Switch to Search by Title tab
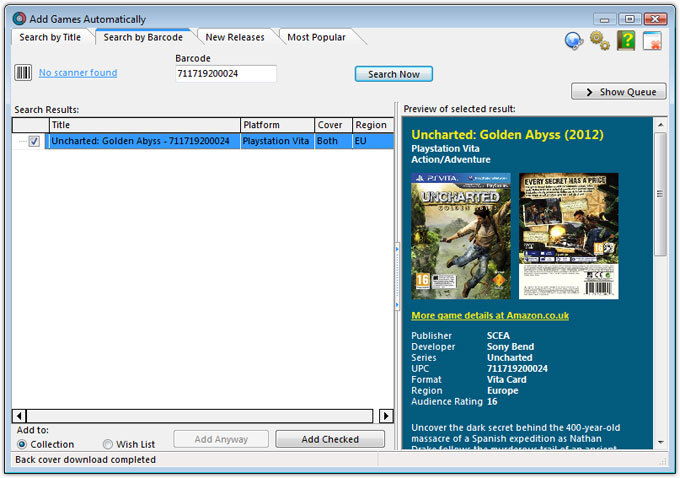The width and height of the screenshot is (680, 478). tap(50, 37)
